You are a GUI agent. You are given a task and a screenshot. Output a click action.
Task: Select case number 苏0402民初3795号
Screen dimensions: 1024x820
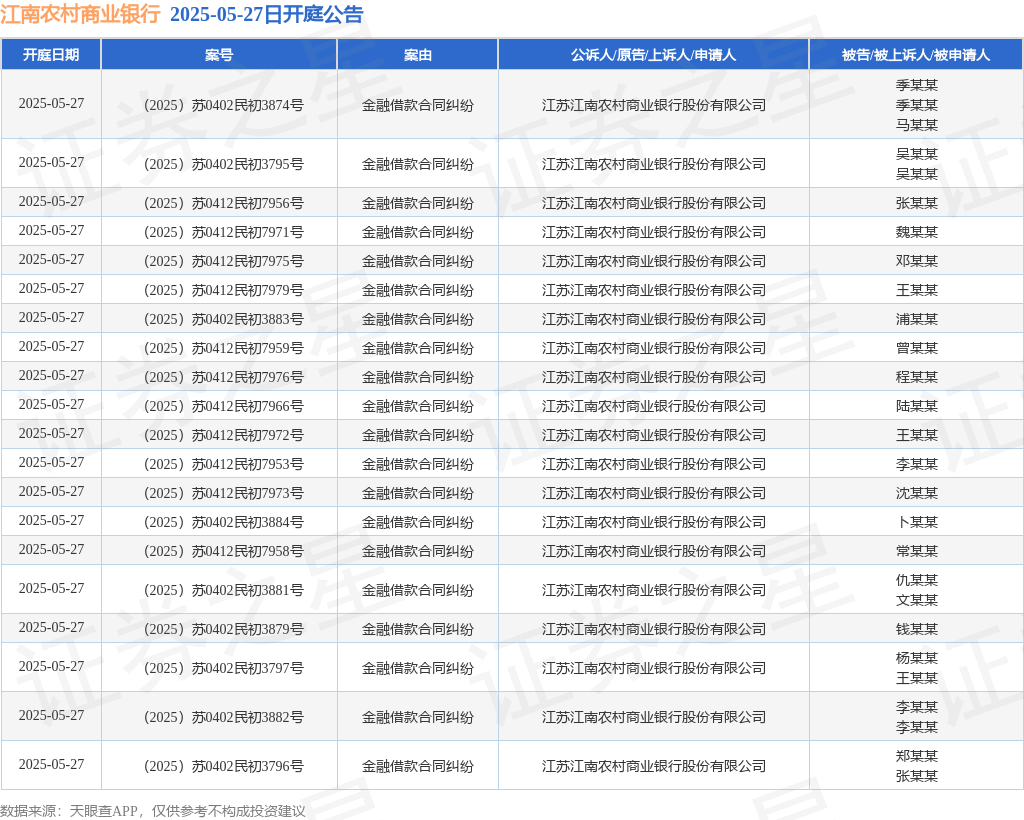point(224,164)
